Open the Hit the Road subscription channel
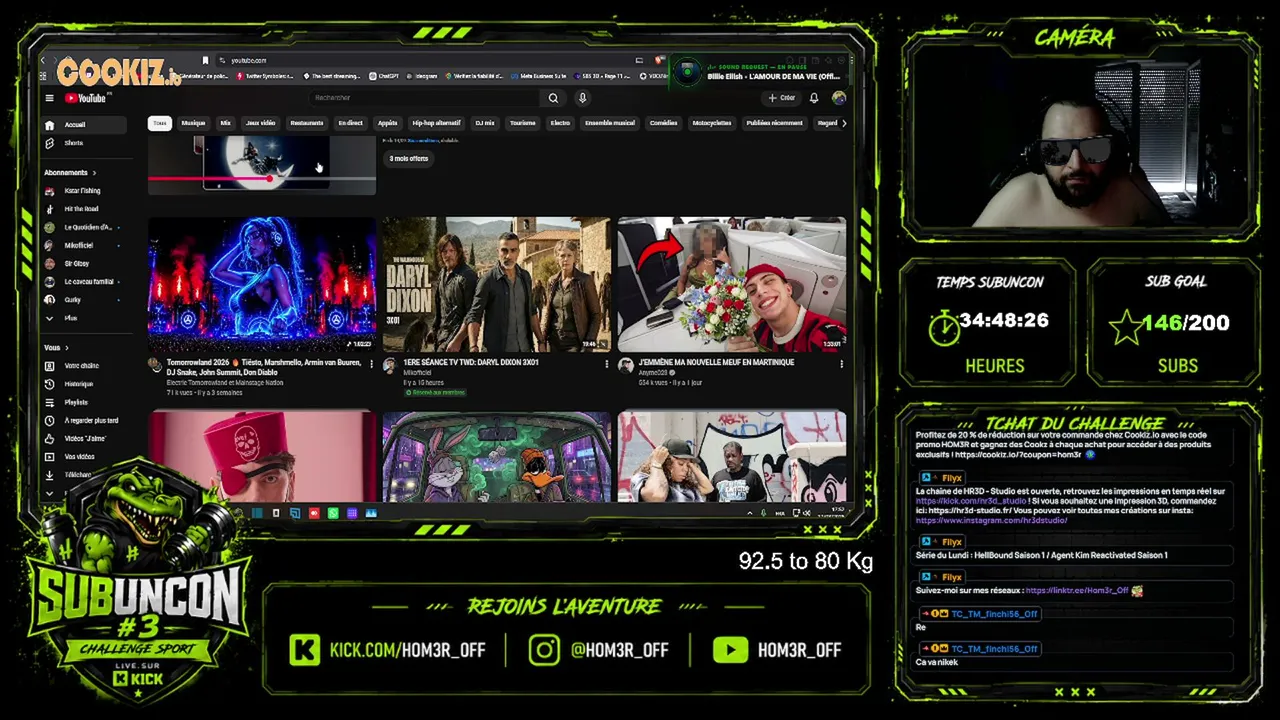 [x=86, y=209]
